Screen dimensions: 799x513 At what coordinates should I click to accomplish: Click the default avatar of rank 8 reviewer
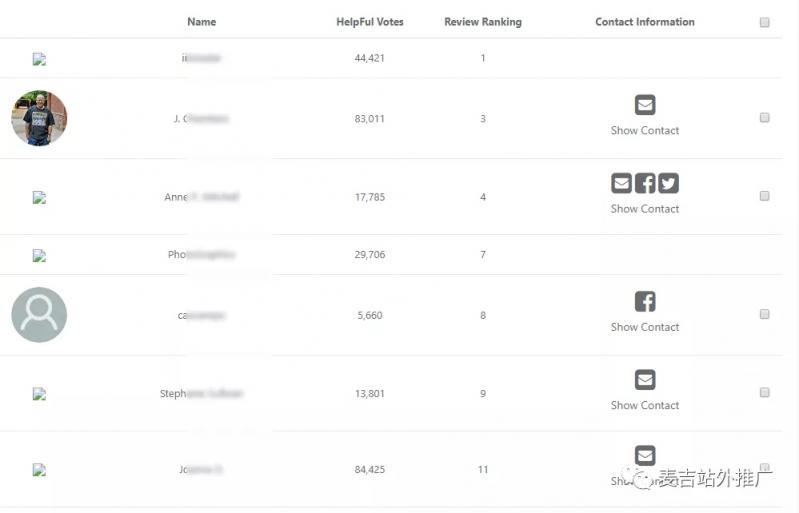[39, 315]
